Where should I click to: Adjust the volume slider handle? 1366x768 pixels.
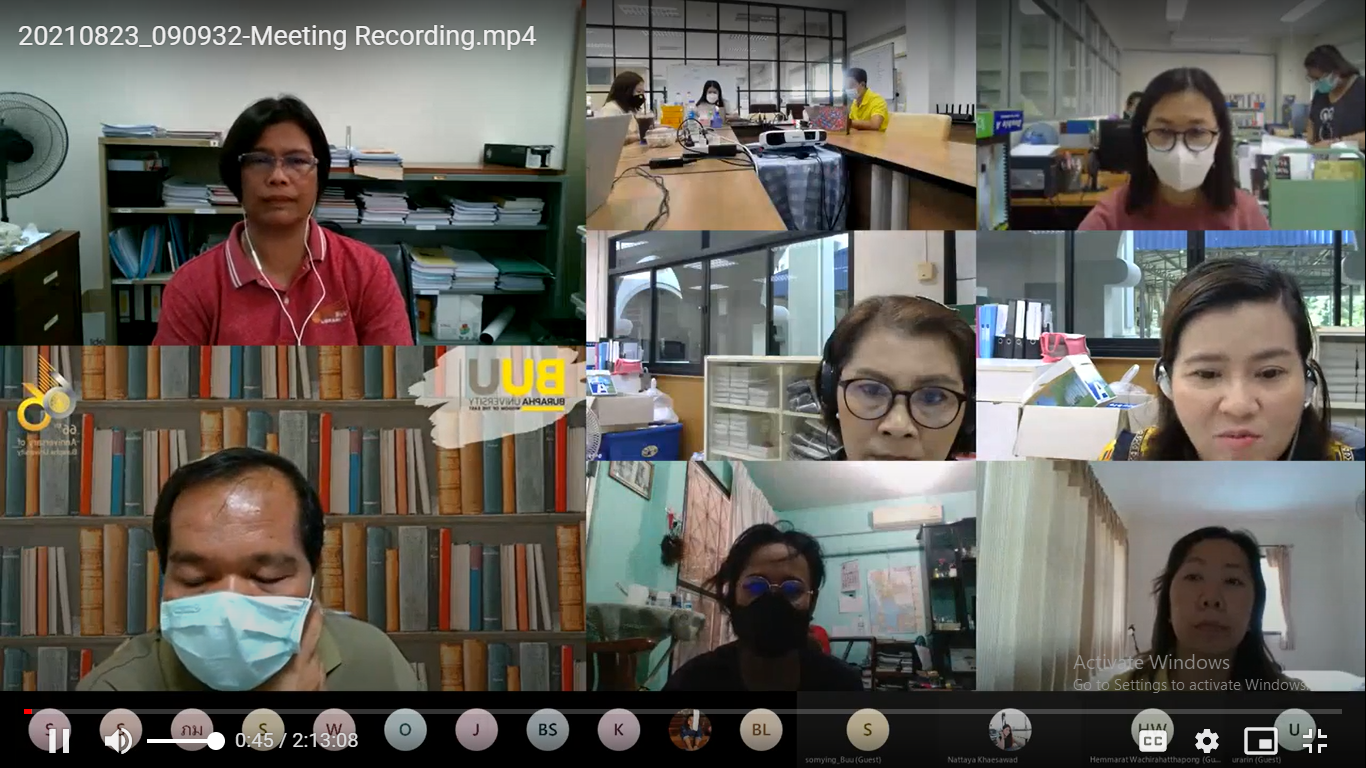pyautogui.click(x=215, y=741)
